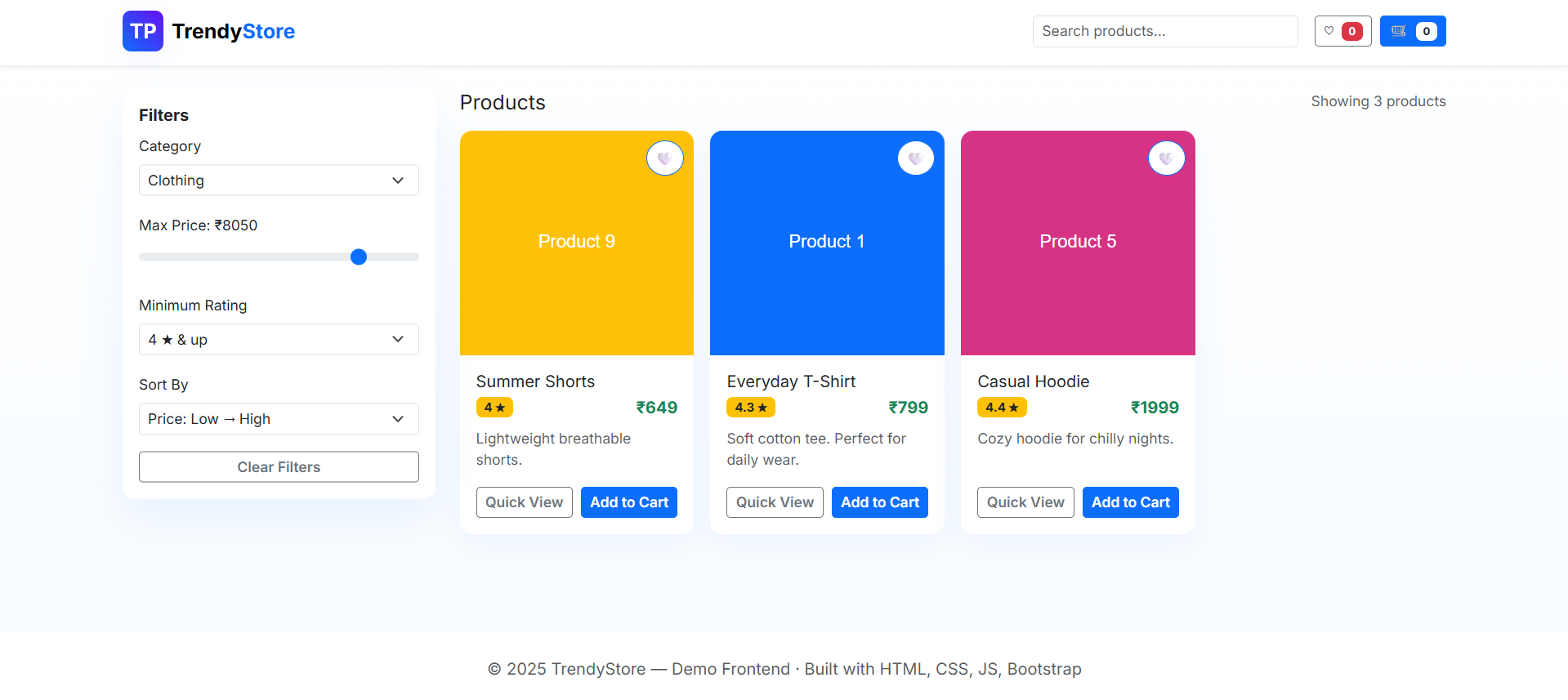
Task: Open the Sort By dropdown
Action: coord(279,419)
